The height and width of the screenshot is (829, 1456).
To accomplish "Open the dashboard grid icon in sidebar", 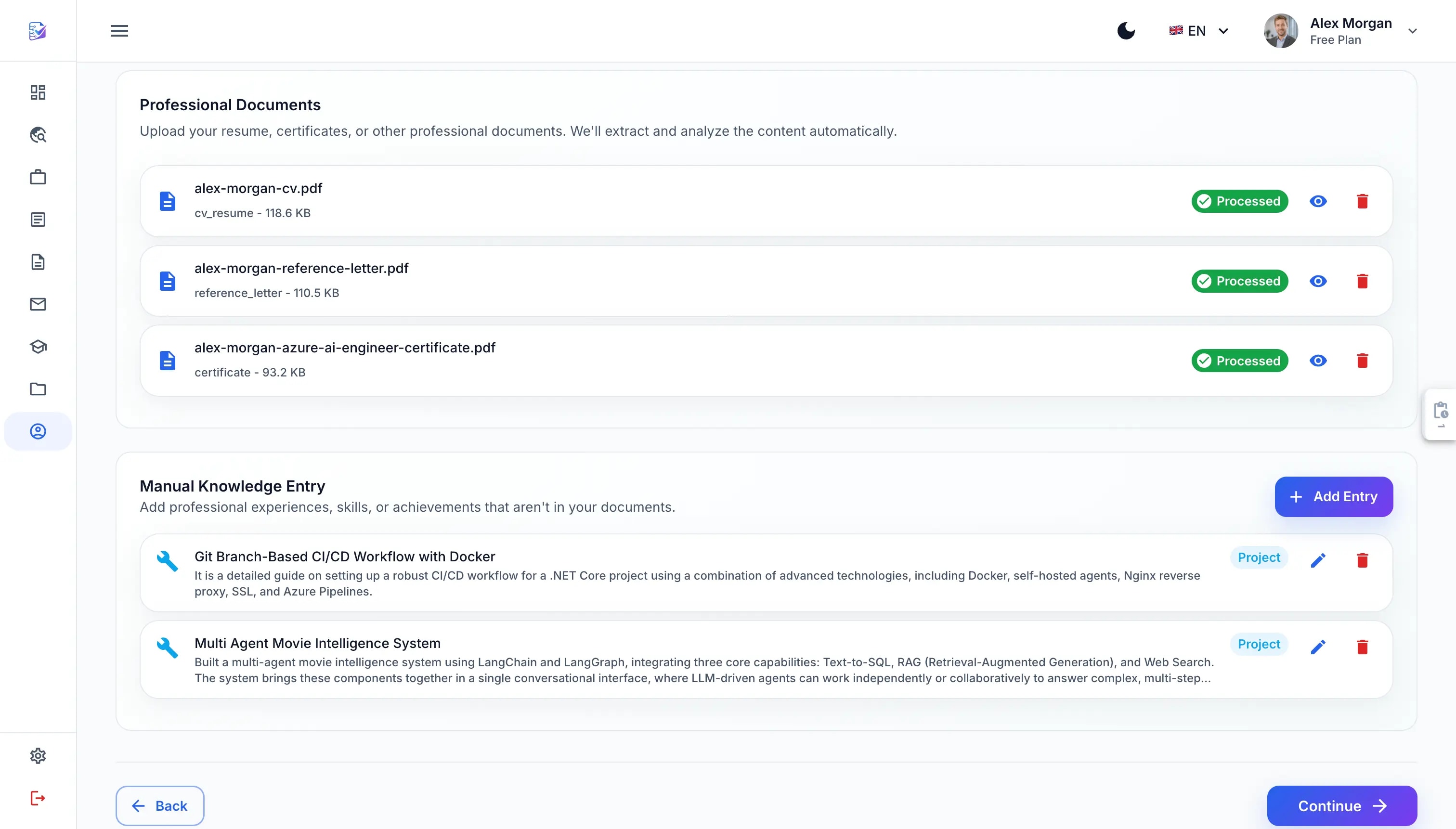I will 38,92.
